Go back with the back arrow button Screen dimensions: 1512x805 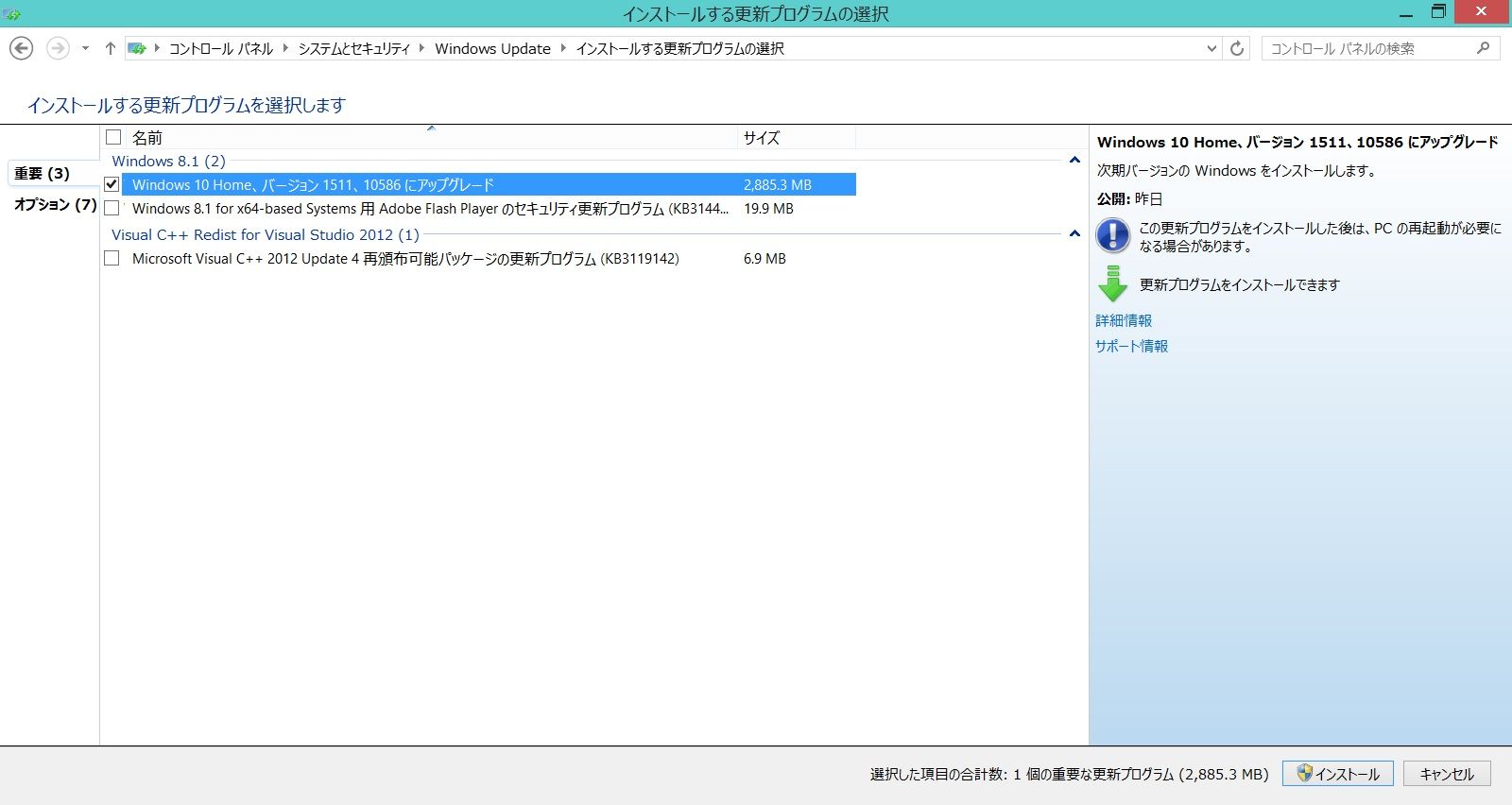point(21,48)
